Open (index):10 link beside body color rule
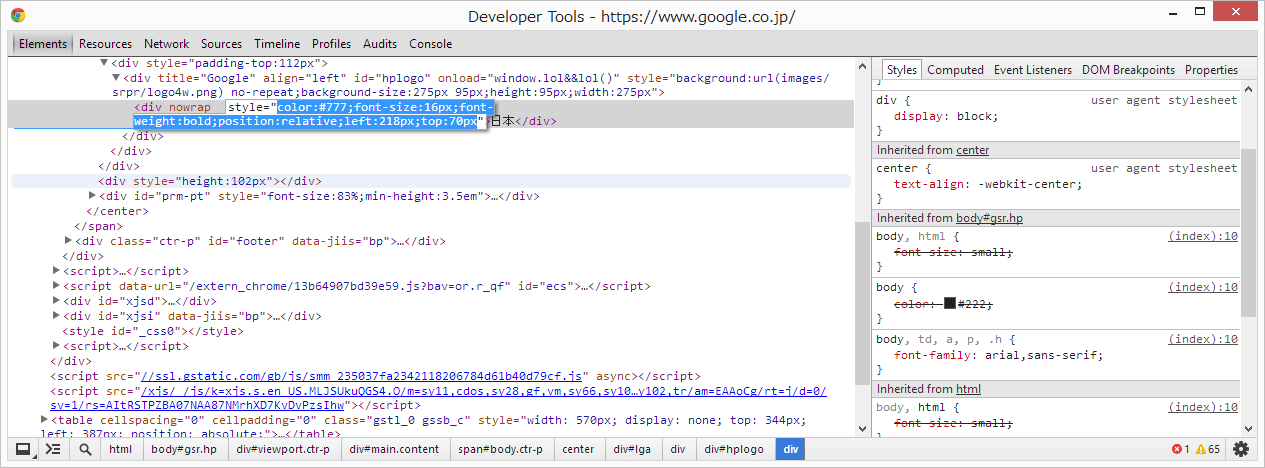Image resolution: width=1265 pixels, height=468 pixels. click(x=1203, y=287)
